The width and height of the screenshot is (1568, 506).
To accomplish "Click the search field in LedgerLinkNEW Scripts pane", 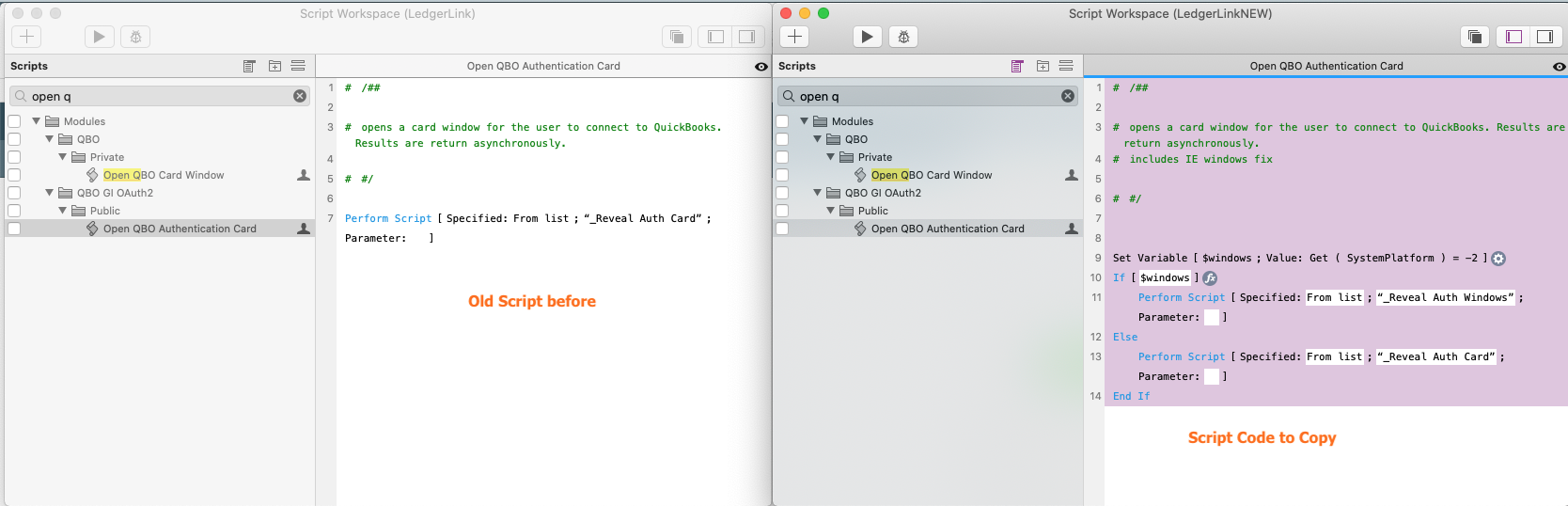I will 928,96.
